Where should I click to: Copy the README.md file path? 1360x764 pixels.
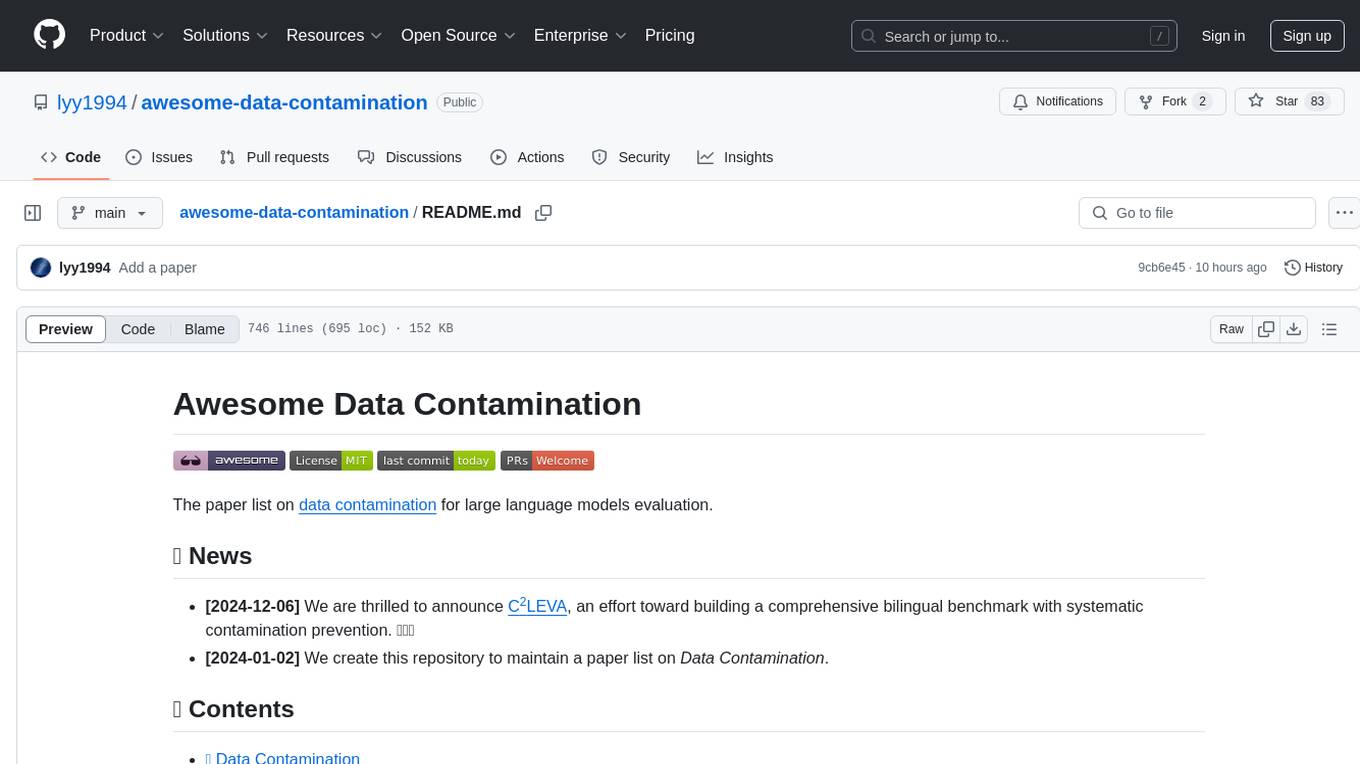544,213
